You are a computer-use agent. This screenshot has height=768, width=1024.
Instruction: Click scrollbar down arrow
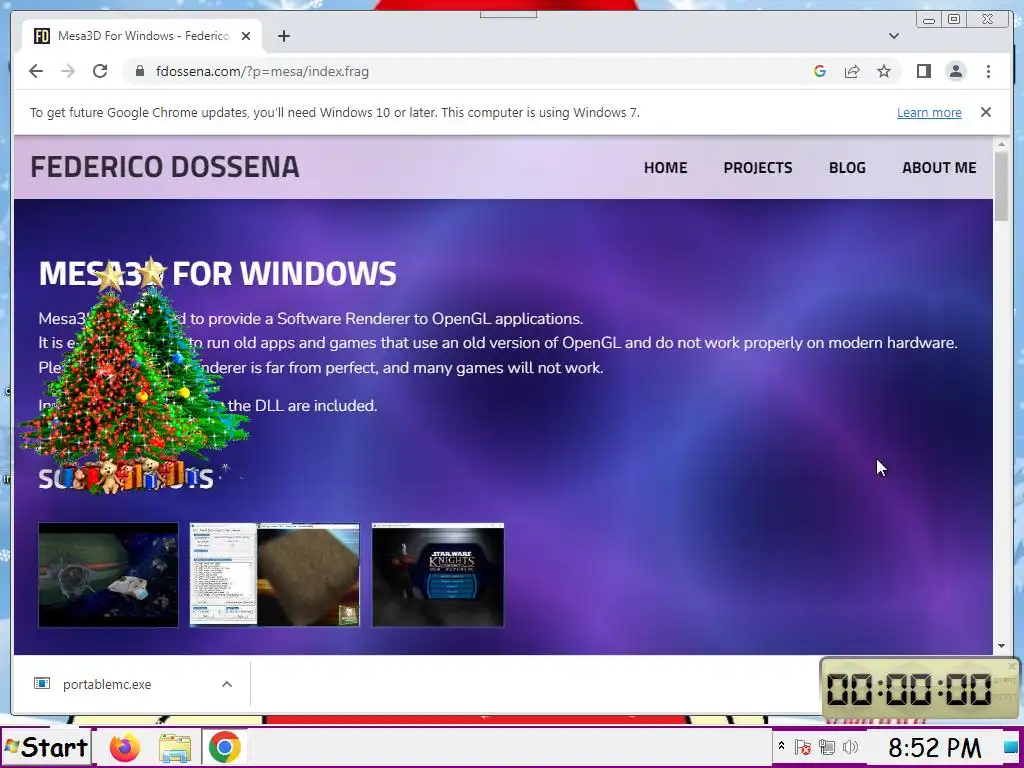tap(1001, 646)
